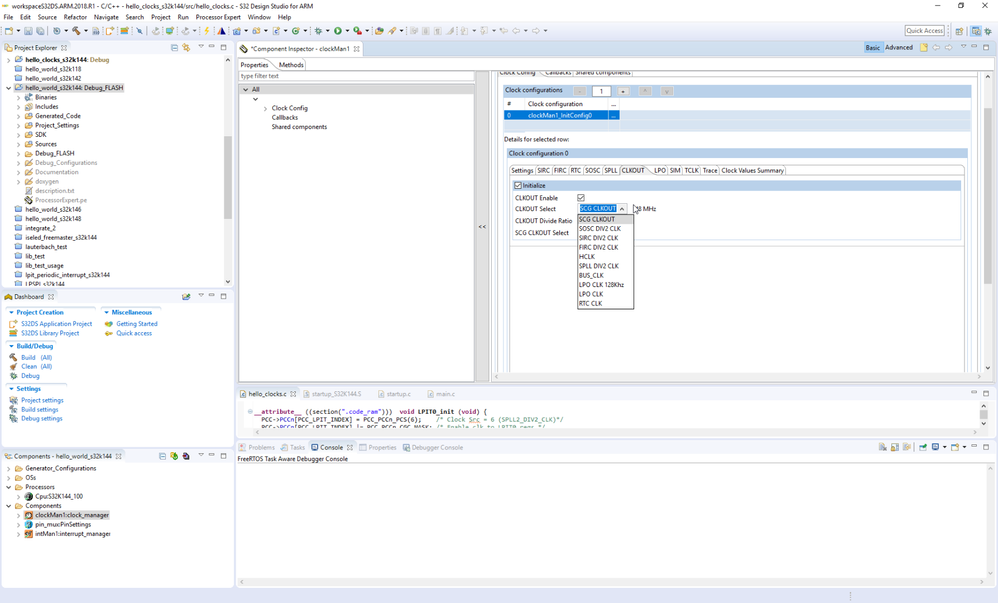
Task: Expand the Generator_Configurations folder
Action: (8, 468)
